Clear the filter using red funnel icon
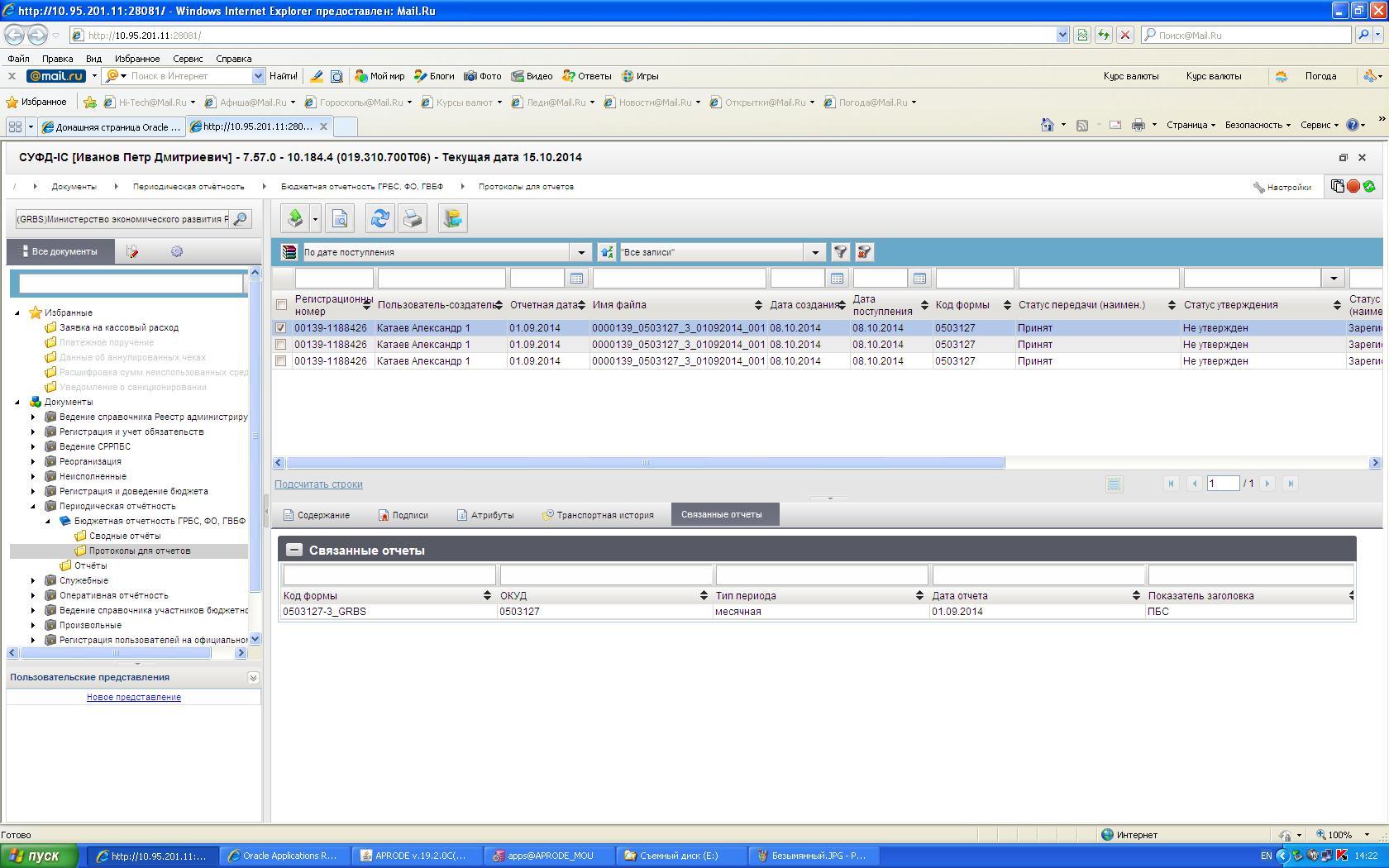This screenshot has height=868, width=1389. [x=864, y=252]
